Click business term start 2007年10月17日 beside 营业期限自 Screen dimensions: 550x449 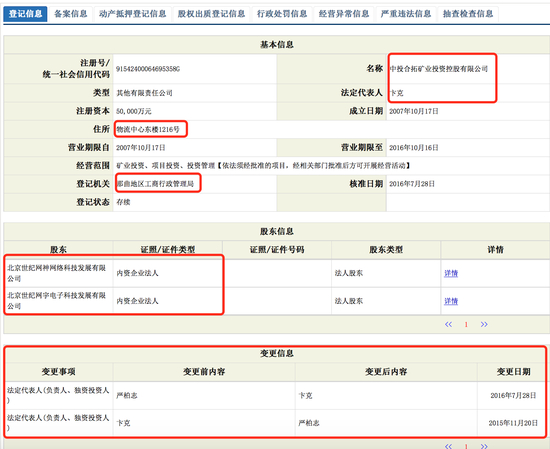(x=141, y=148)
